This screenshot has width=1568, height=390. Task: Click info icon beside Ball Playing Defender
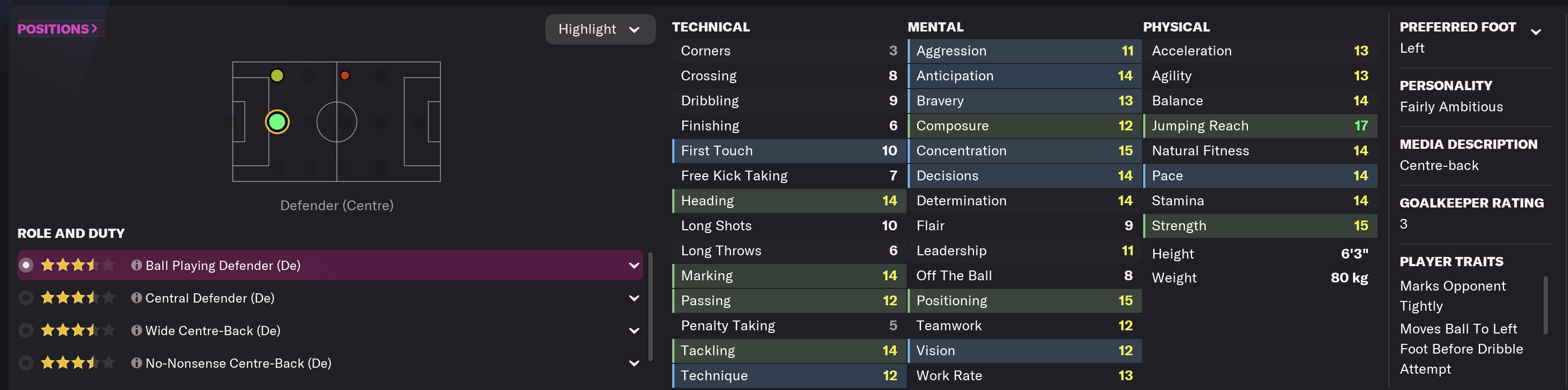[x=136, y=265]
